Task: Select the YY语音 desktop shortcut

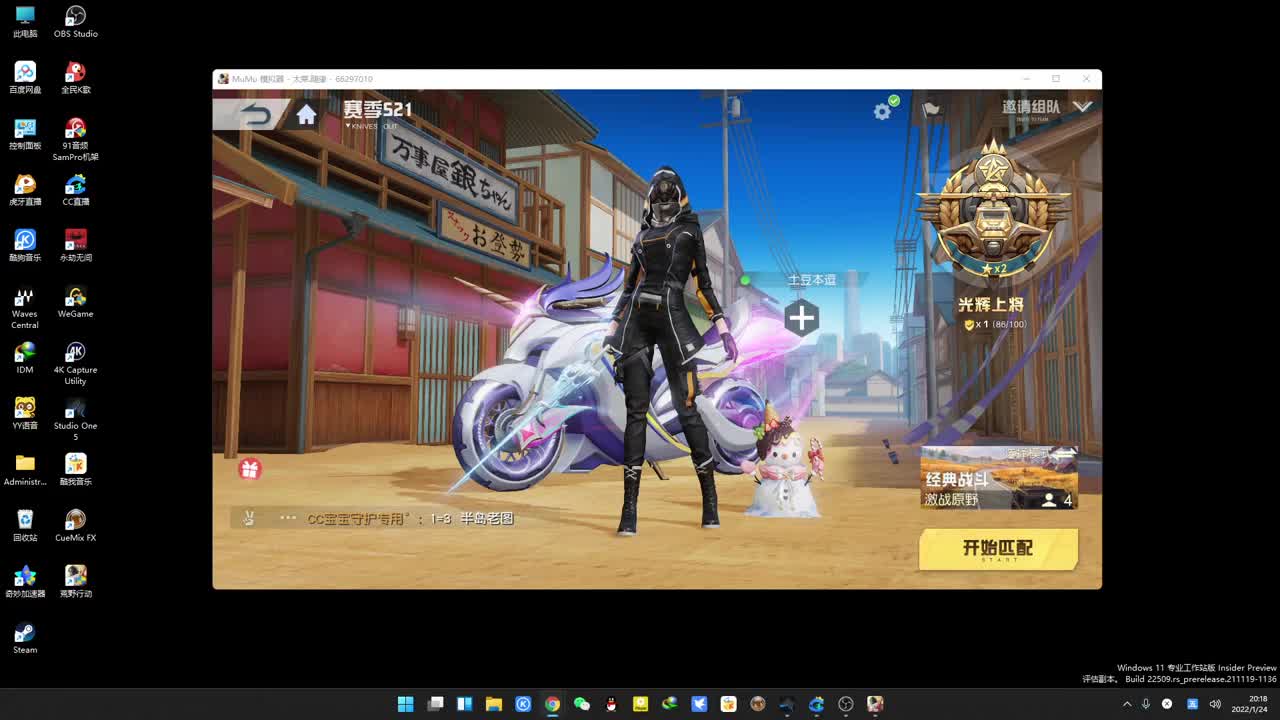Action: pyautogui.click(x=25, y=414)
